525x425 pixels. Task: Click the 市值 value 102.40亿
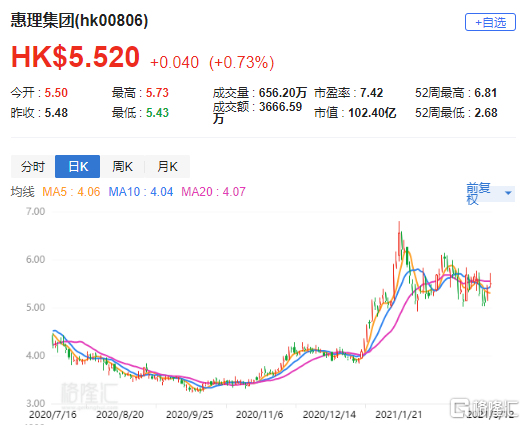pyautogui.click(x=372, y=113)
